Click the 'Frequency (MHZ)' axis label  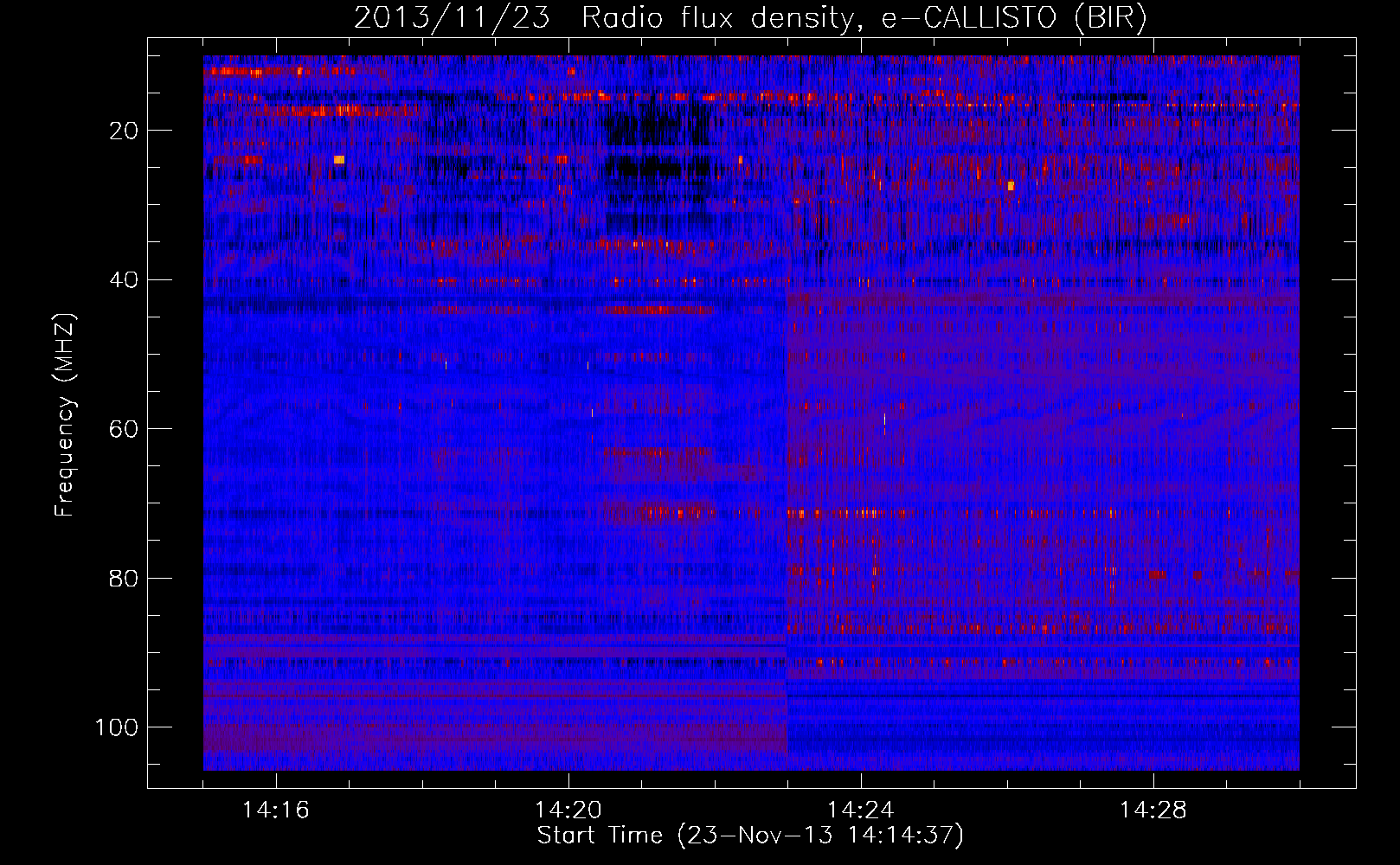click(65, 415)
